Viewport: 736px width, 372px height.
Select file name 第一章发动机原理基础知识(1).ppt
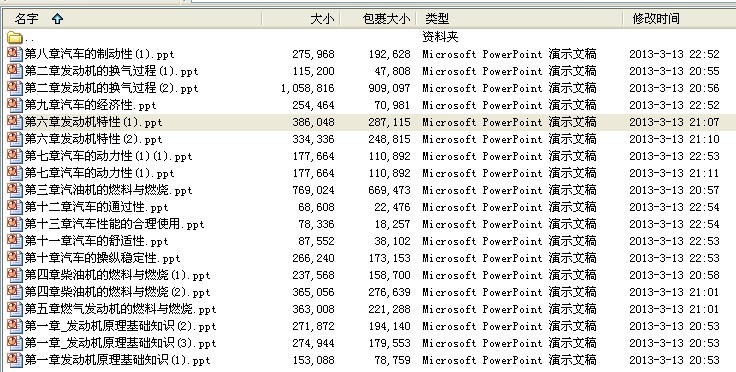click(117, 360)
